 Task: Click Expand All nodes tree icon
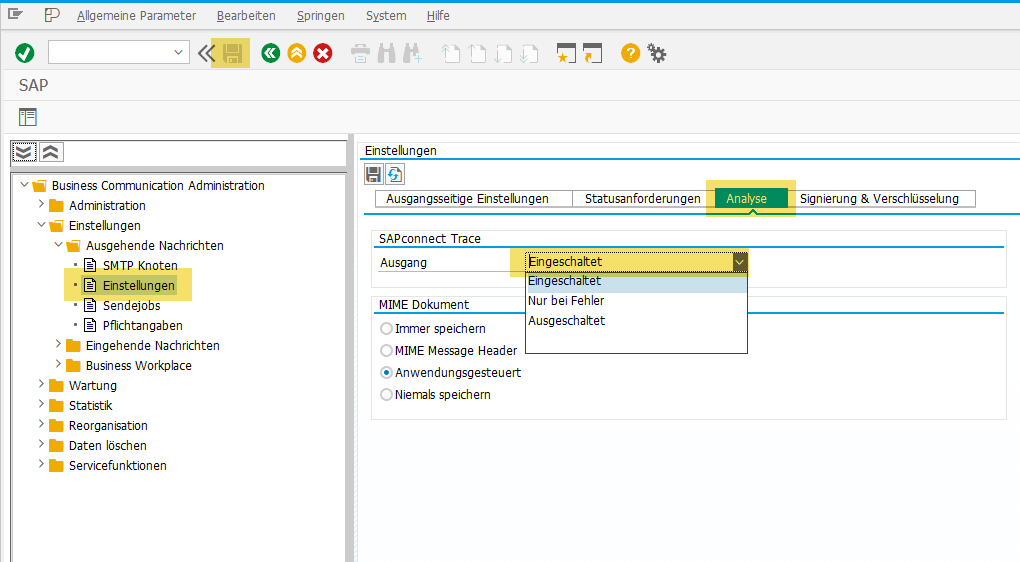coord(24,152)
